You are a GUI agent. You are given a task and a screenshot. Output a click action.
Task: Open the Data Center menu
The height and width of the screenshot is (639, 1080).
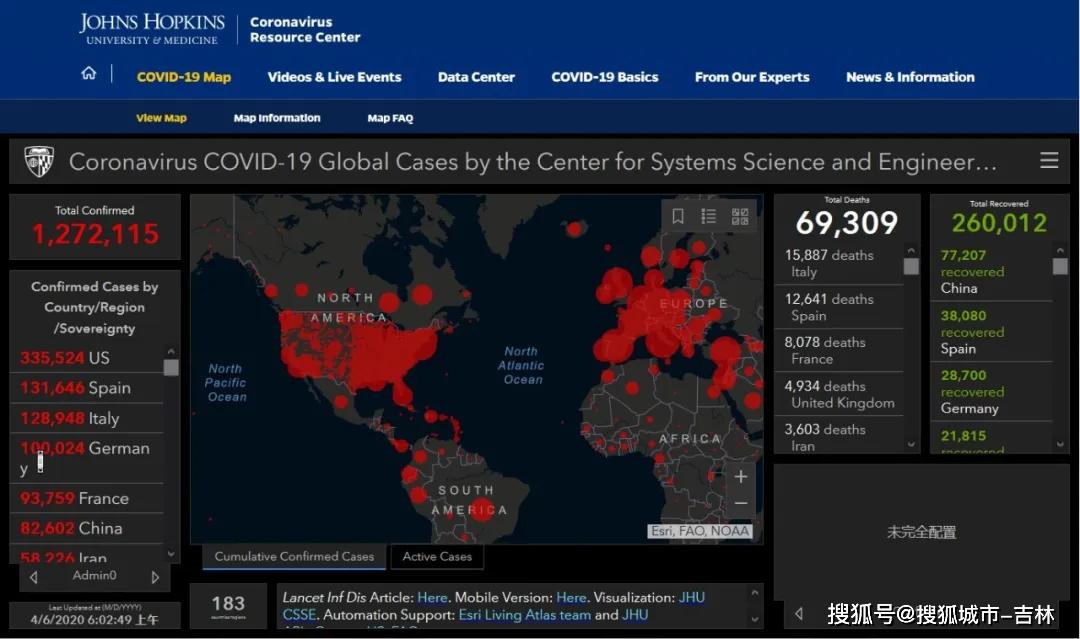476,77
